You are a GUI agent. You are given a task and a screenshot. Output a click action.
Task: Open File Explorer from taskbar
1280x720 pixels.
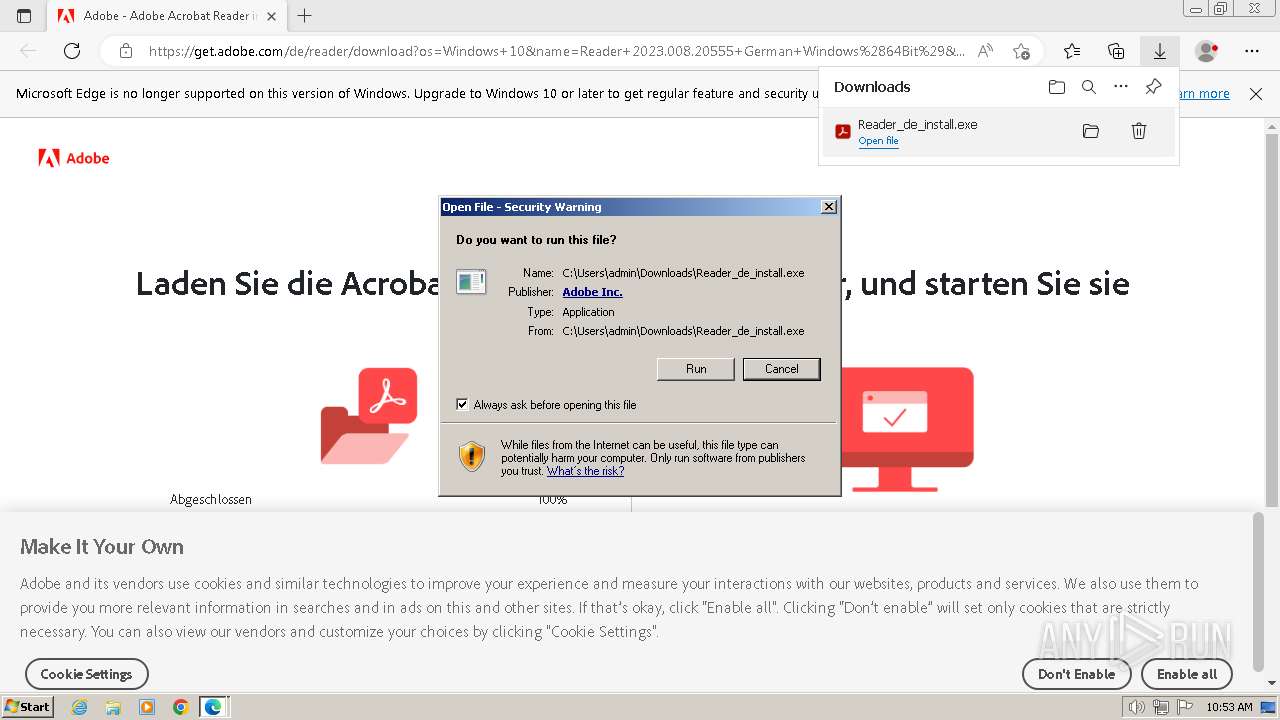point(113,707)
